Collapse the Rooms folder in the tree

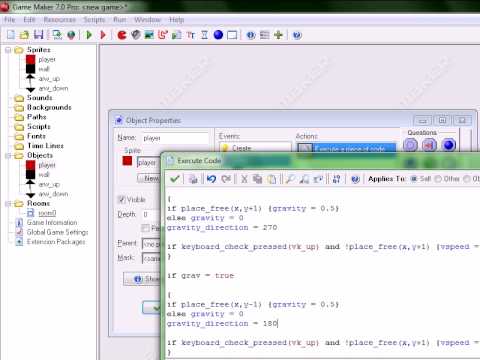(x=8, y=204)
